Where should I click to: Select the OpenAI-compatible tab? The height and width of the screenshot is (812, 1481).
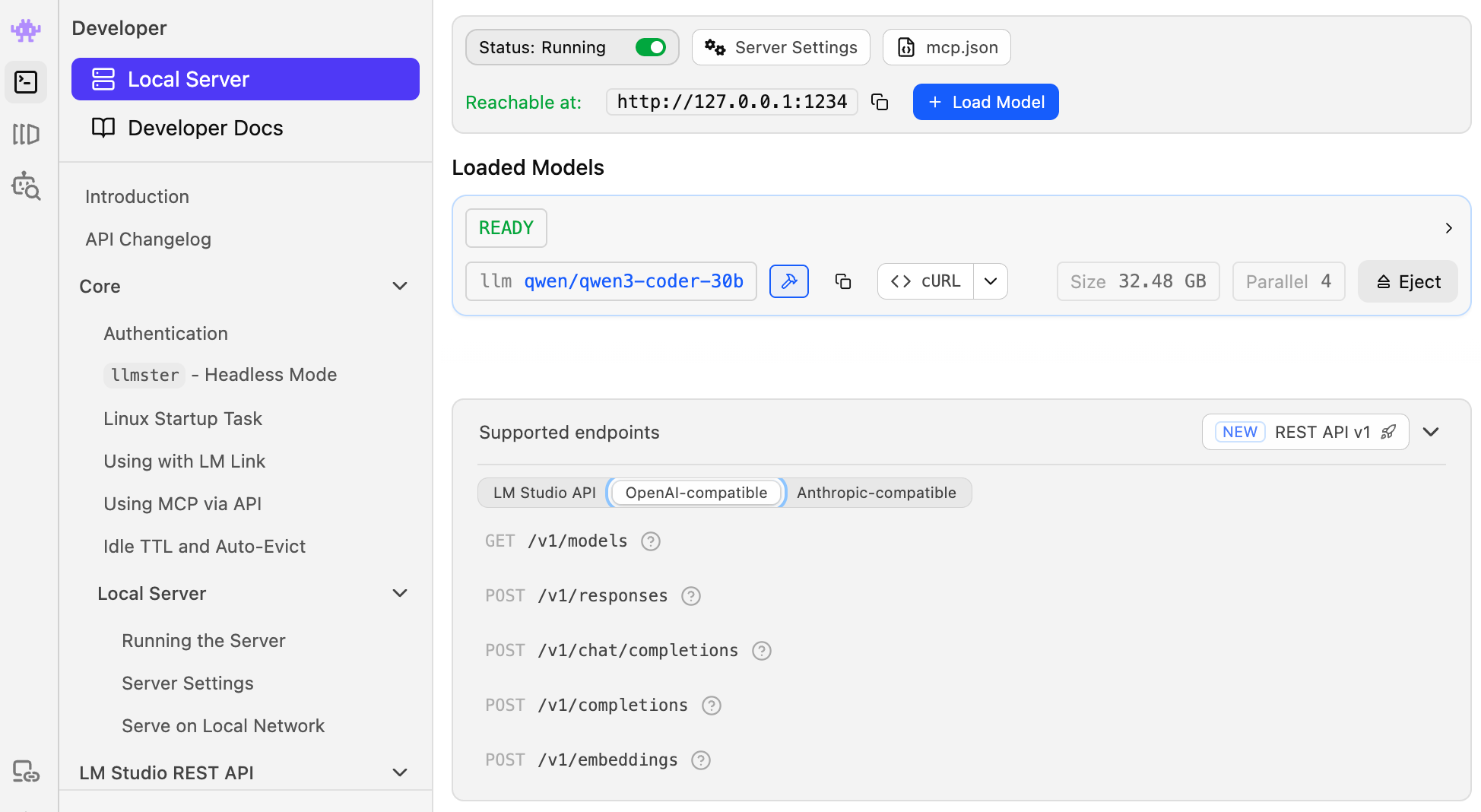tap(696, 493)
